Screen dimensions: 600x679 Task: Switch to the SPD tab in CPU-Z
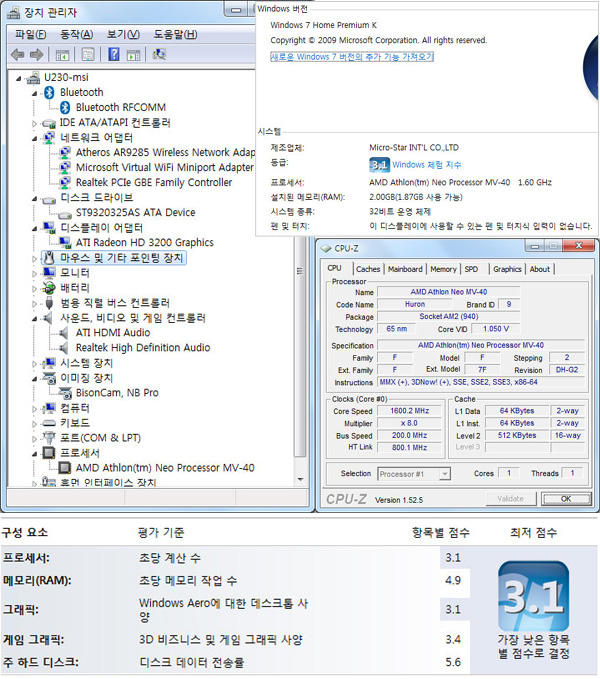pyautogui.click(x=471, y=269)
